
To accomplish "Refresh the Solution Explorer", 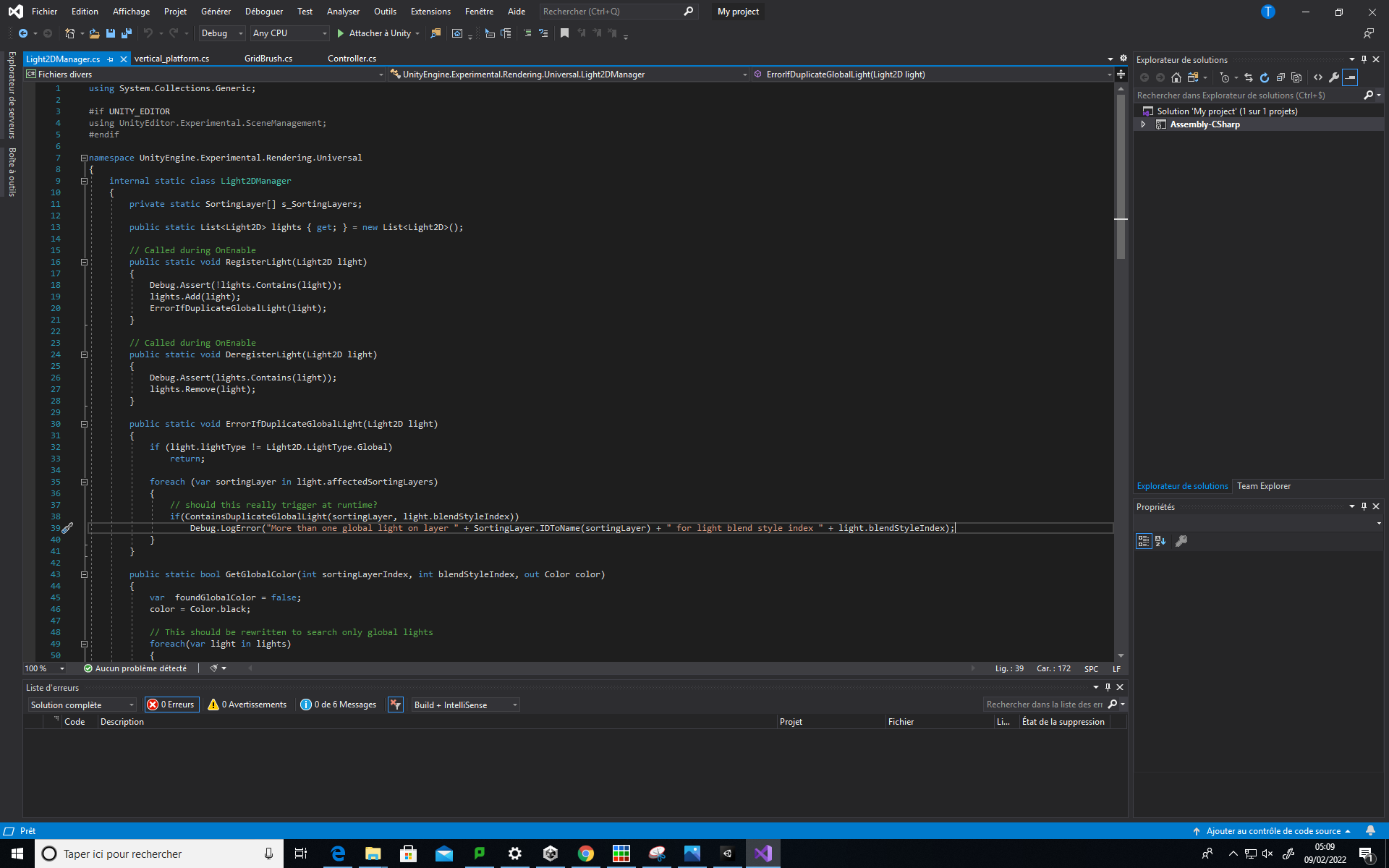I will 1265,77.
